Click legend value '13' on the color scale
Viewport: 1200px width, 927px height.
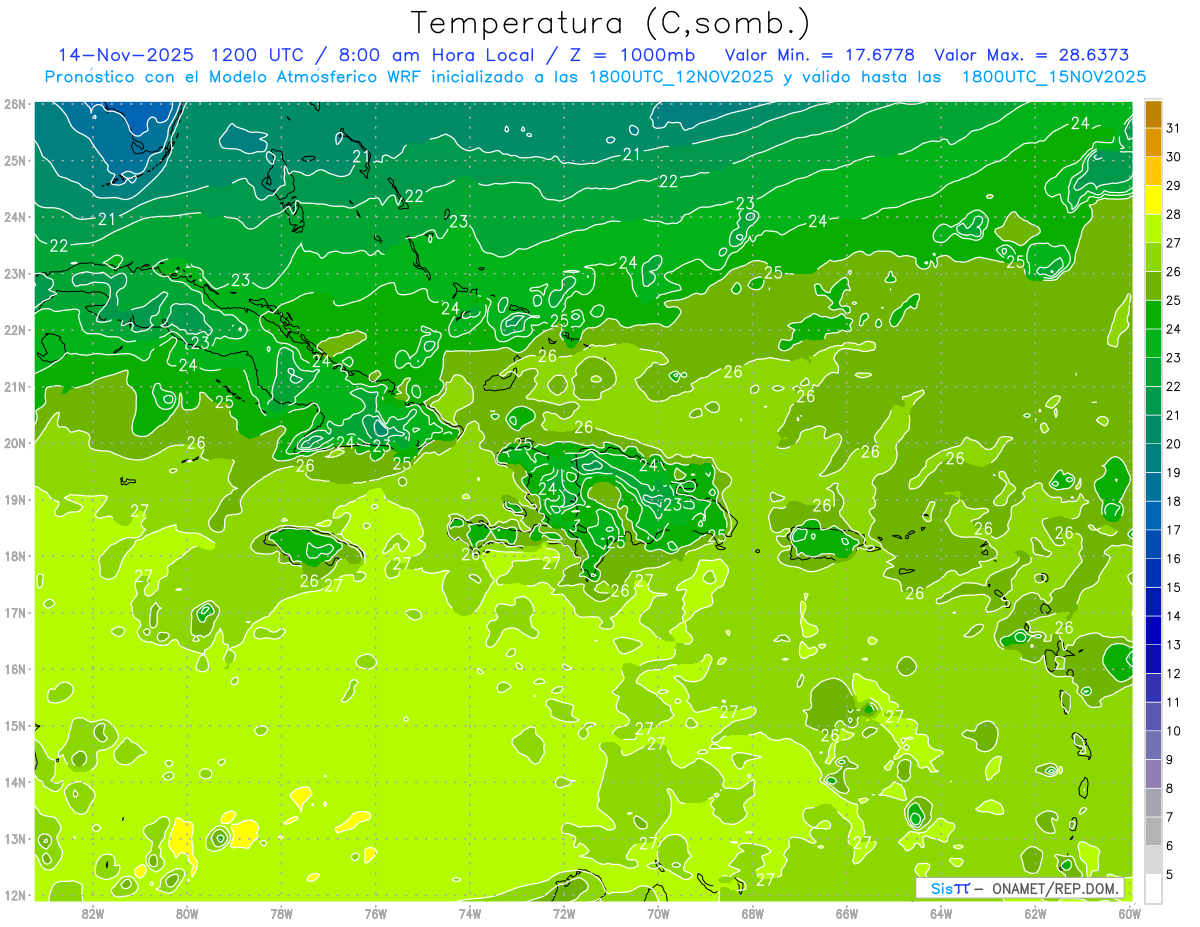click(1174, 644)
